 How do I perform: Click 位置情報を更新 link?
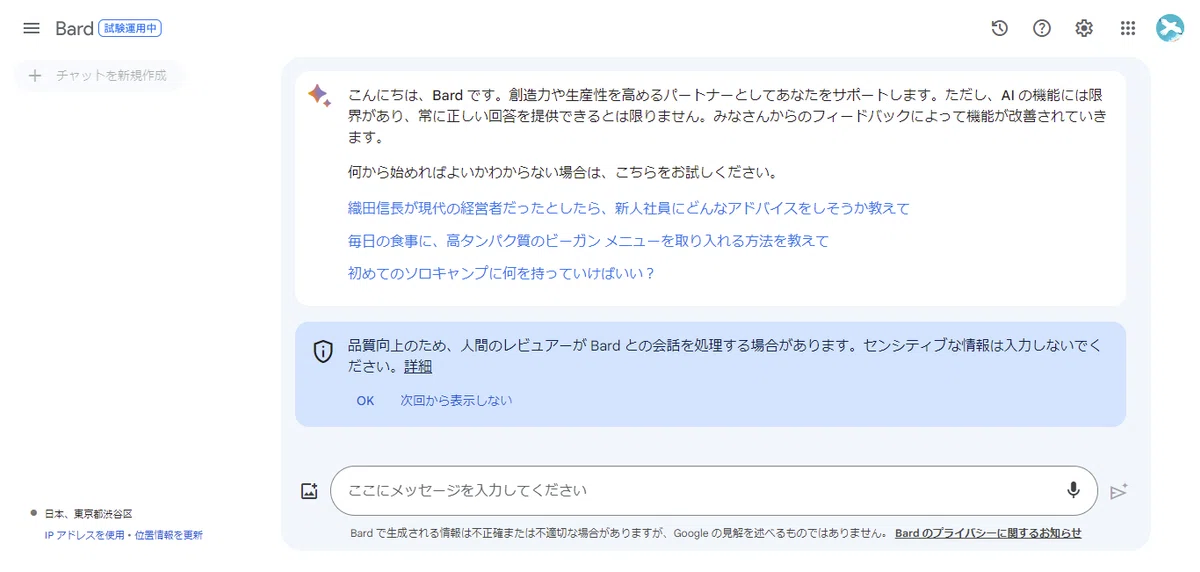click(x=169, y=535)
